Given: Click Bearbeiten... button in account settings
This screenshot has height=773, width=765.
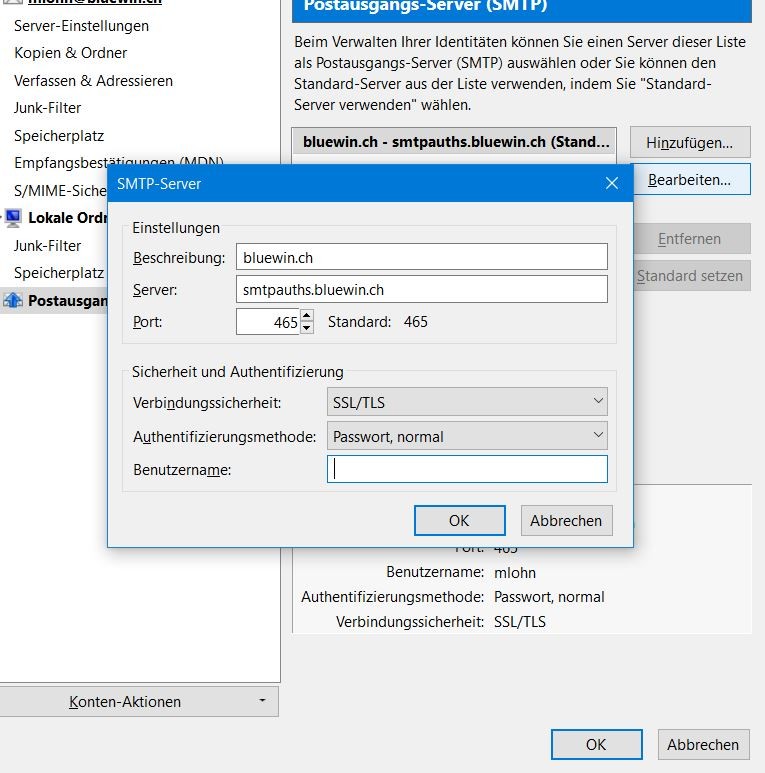Looking at the screenshot, I should [691, 180].
